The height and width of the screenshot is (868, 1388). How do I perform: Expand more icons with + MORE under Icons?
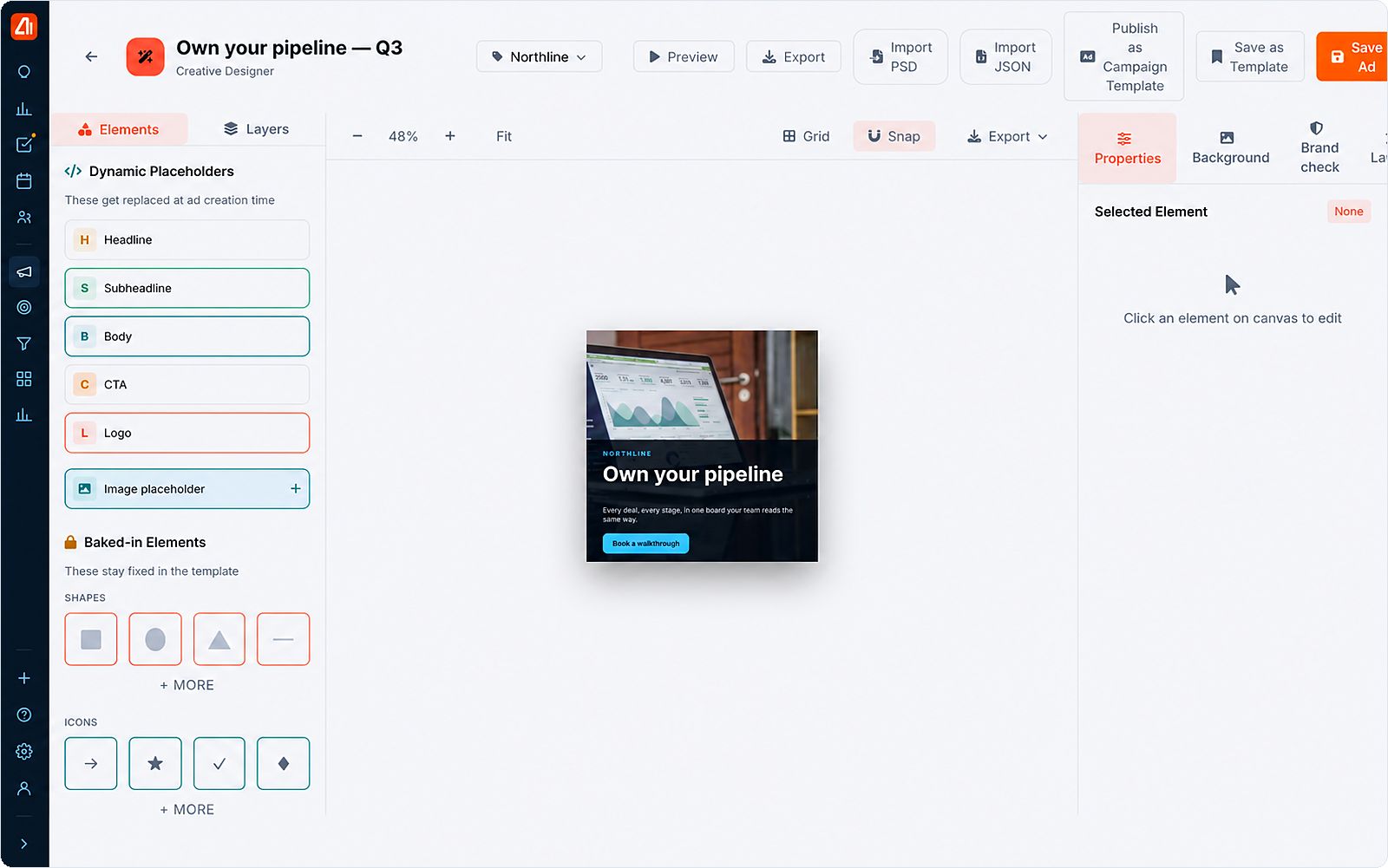coord(187,809)
